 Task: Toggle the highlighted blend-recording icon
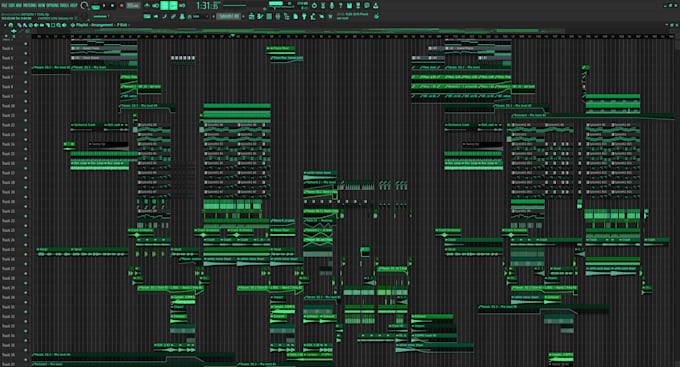click(173, 5)
